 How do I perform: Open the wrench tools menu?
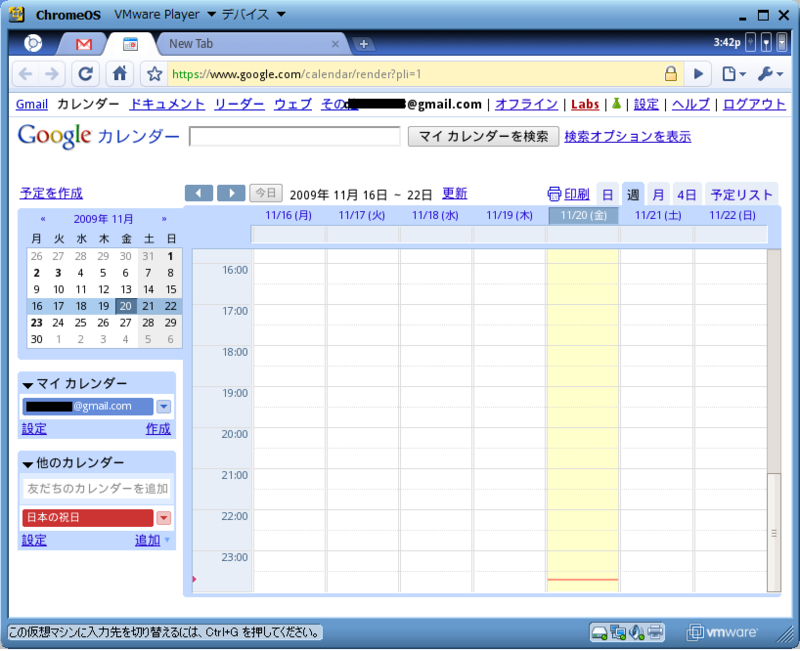tap(769, 74)
